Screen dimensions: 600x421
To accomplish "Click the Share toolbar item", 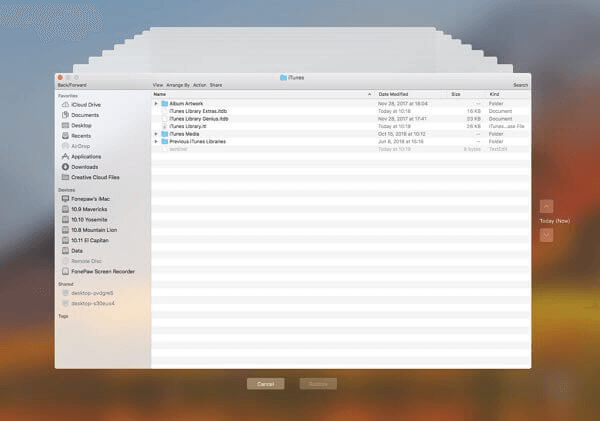I will (216, 85).
